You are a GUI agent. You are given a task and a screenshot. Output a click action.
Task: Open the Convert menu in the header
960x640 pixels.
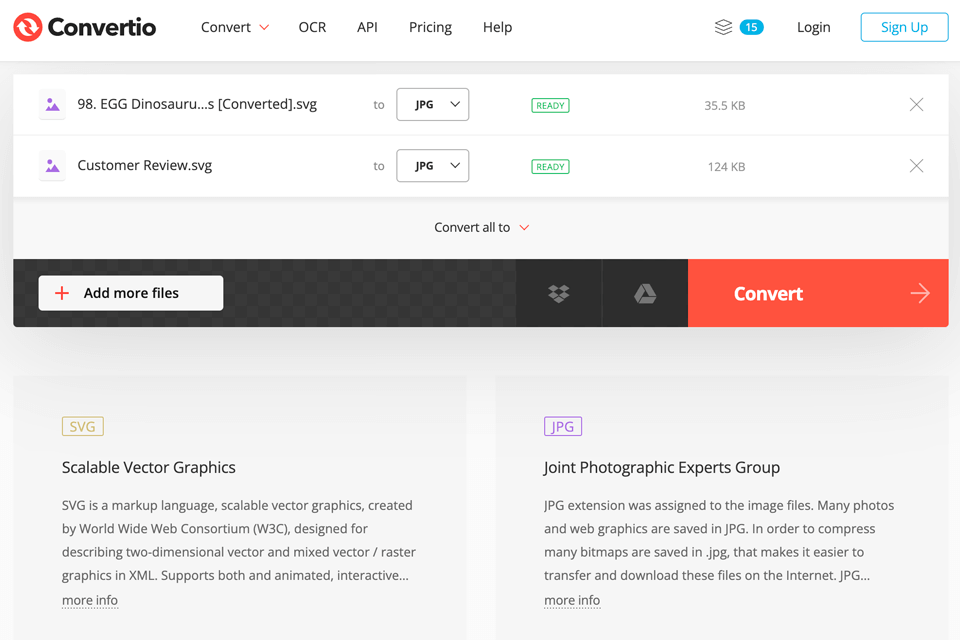(235, 27)
